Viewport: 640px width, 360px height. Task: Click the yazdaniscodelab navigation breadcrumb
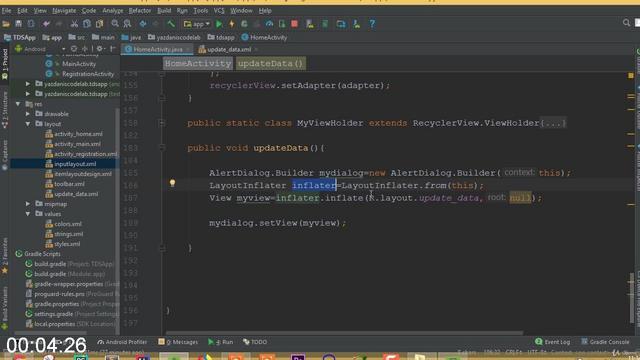tap(174, 38)
